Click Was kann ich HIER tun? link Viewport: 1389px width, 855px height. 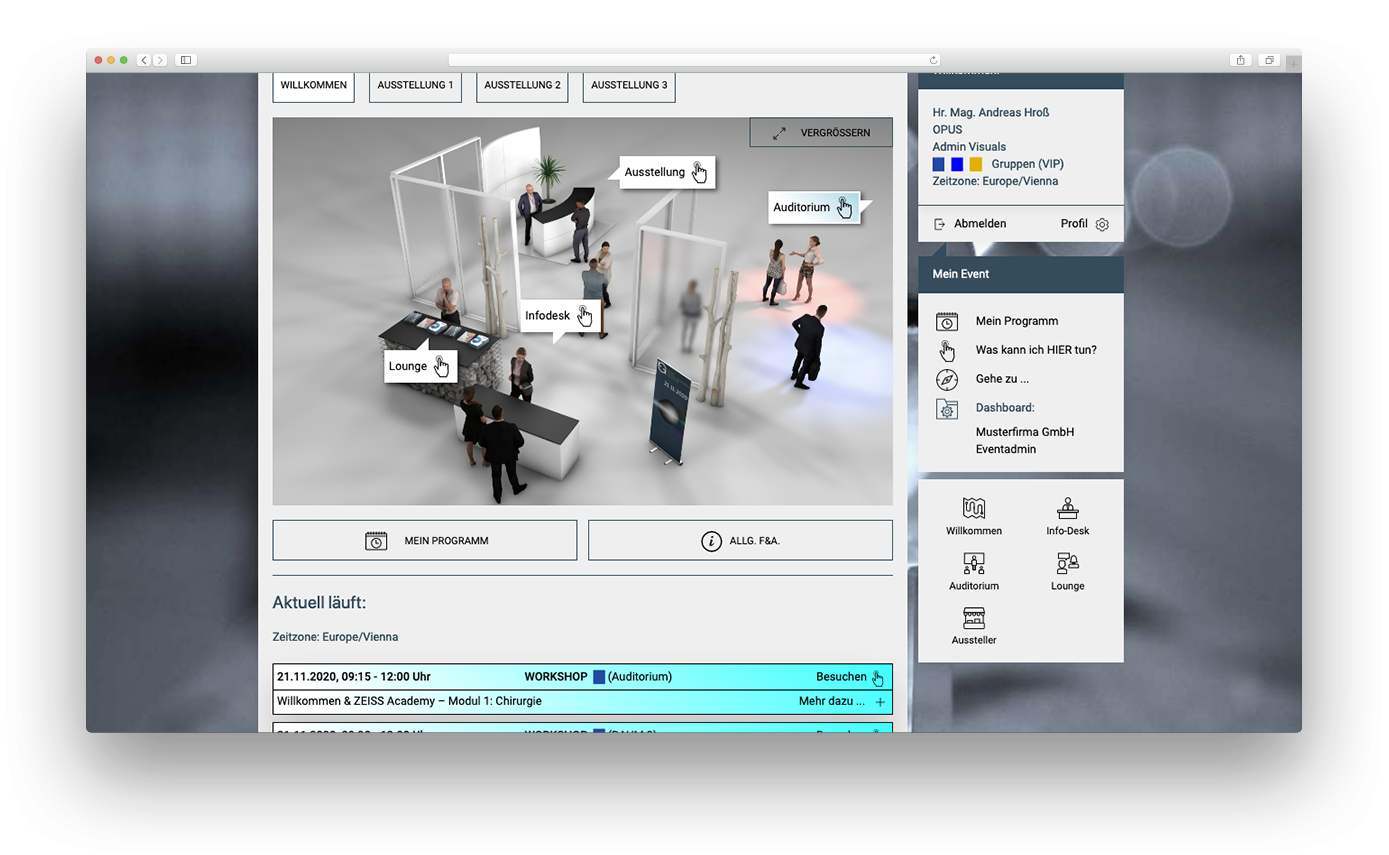tap(1036, 350)
